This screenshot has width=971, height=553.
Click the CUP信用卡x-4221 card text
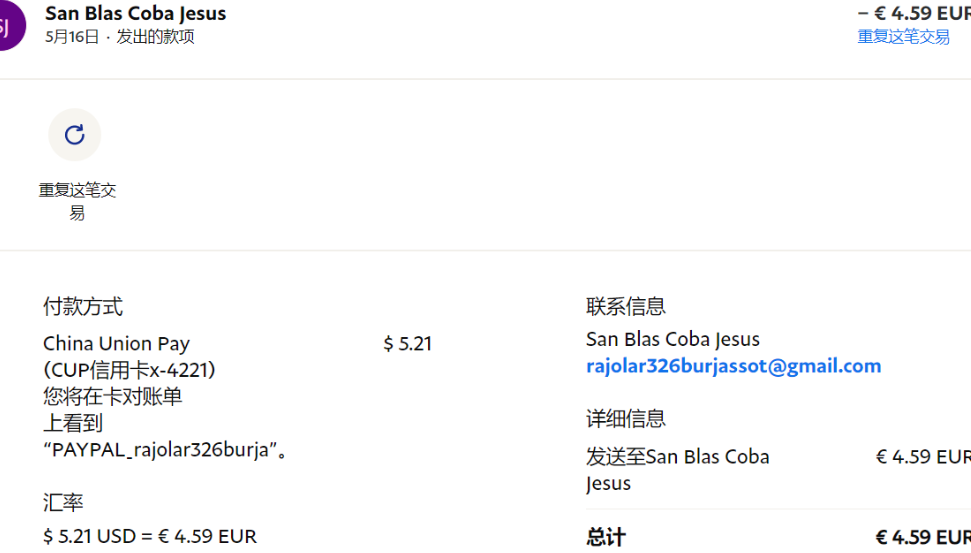click(129, 370)
